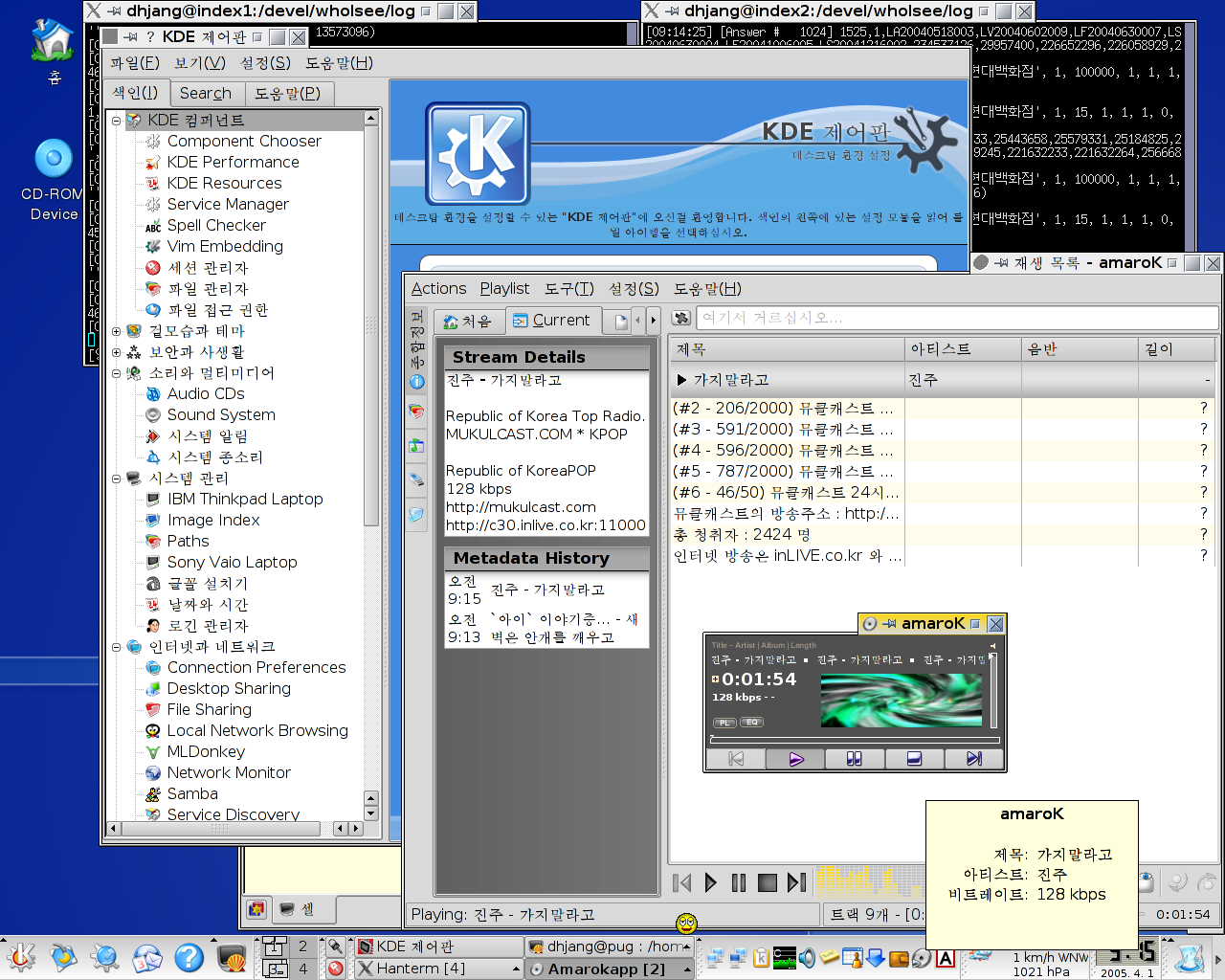
Task: Collapse the KDE 컴퍼넌트 tree node
Action: click(x=116, y=121)
